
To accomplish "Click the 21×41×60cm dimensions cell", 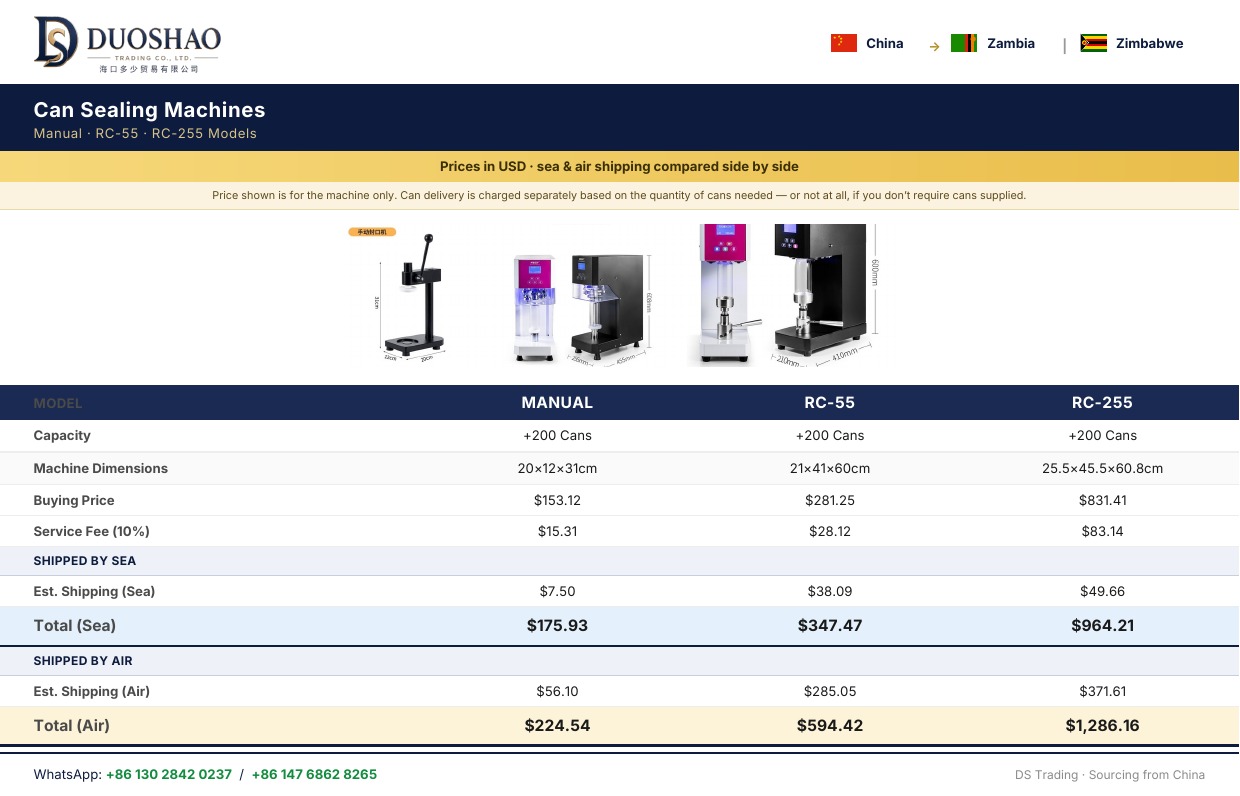I will click(x=830, y=468).
